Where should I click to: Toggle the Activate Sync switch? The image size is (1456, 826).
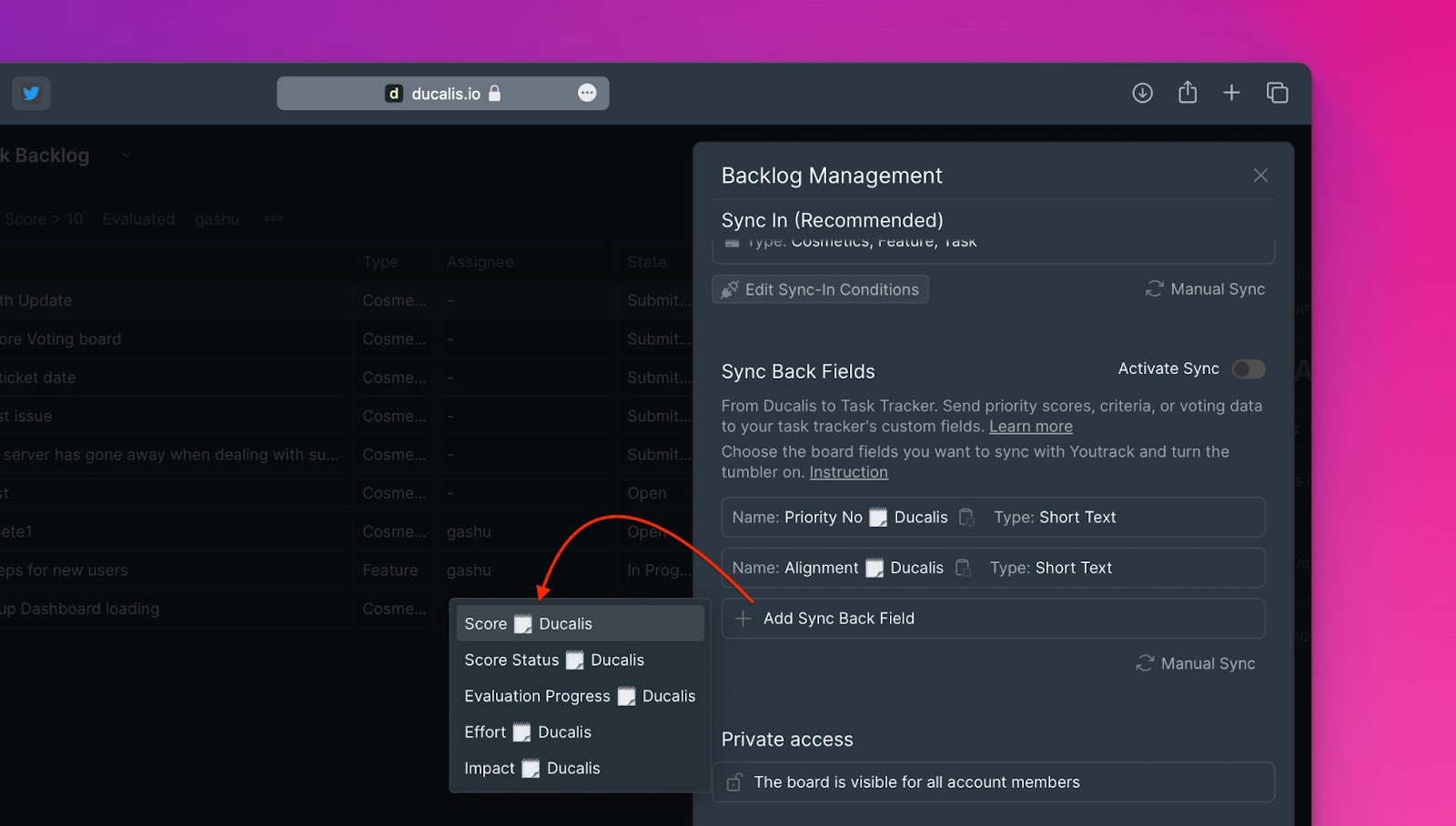click(x=1248, y=368)
